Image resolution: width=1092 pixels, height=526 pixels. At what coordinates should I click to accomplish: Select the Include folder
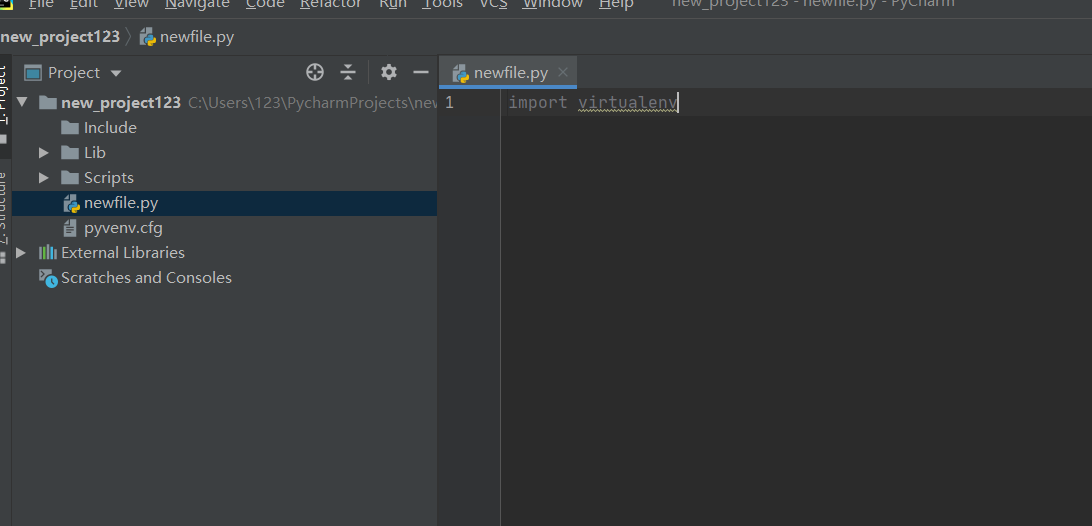click(110, 127)
